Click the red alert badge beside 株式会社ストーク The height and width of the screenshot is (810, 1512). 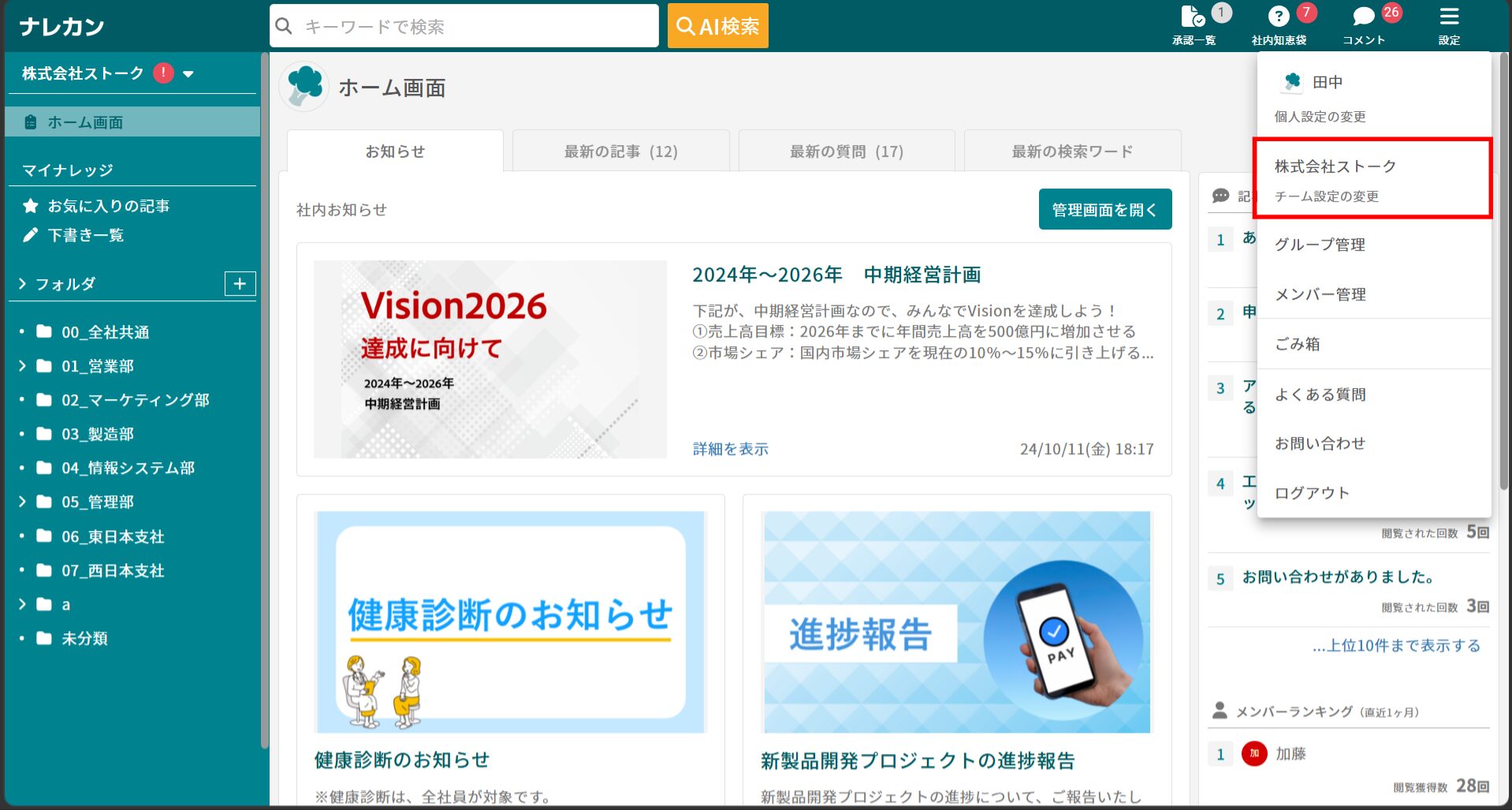163,73
